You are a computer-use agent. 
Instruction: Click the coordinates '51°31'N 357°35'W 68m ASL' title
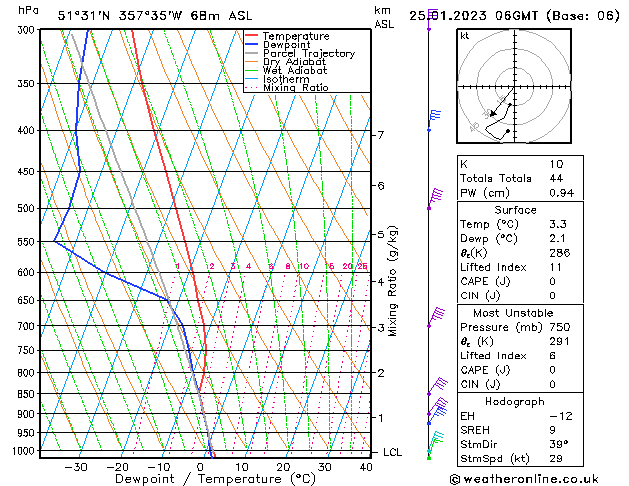point(155,16)
